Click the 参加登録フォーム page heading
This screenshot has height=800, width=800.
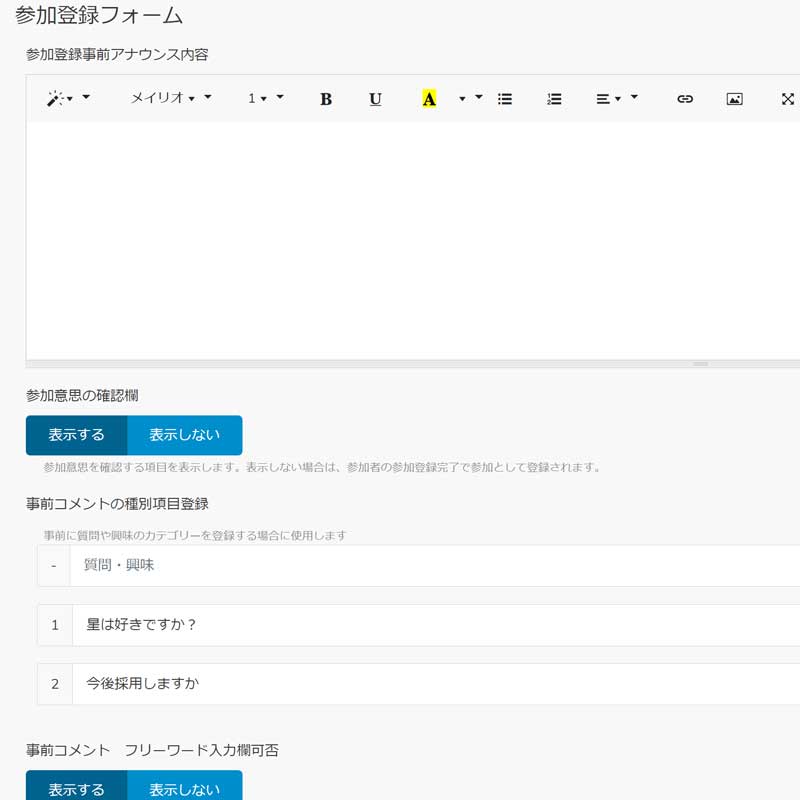click(96, 15)
